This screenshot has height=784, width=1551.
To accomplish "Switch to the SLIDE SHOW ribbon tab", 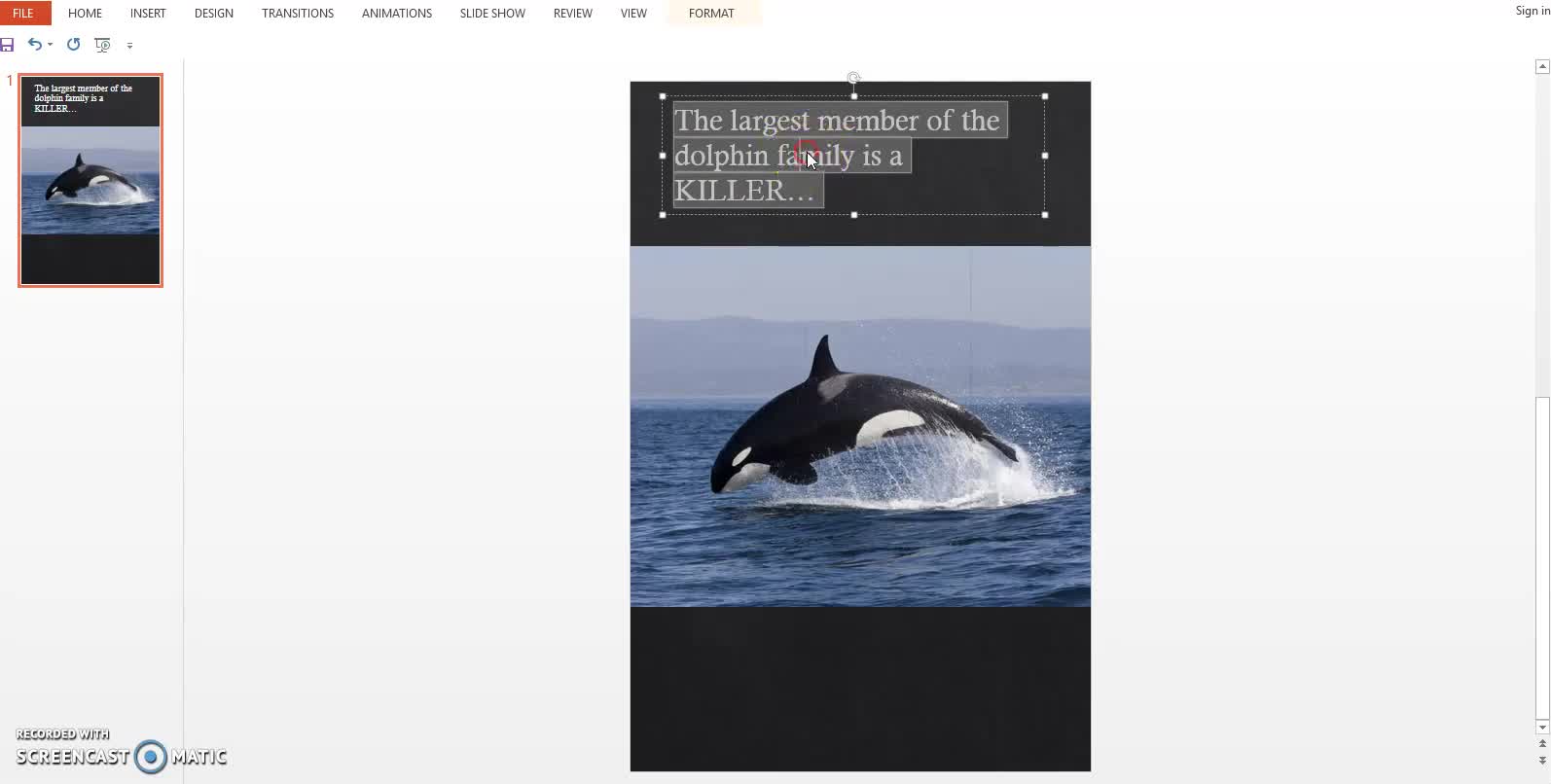I will coord(492,13).
